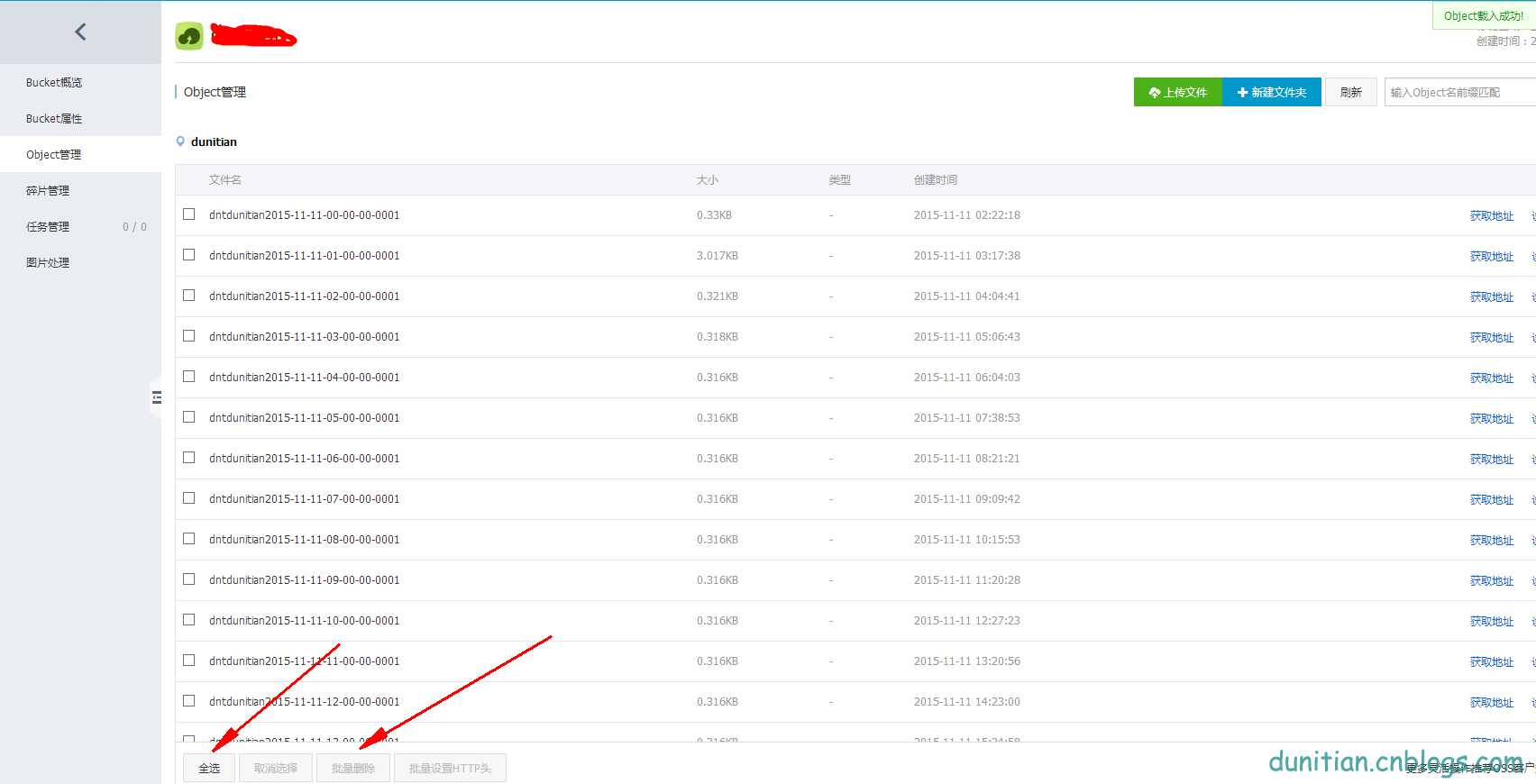Click file name dntdunitian2015-11-11-10-00-00-0001
The height and width of the screenshot is (784, 1536).
pos(305,621)
